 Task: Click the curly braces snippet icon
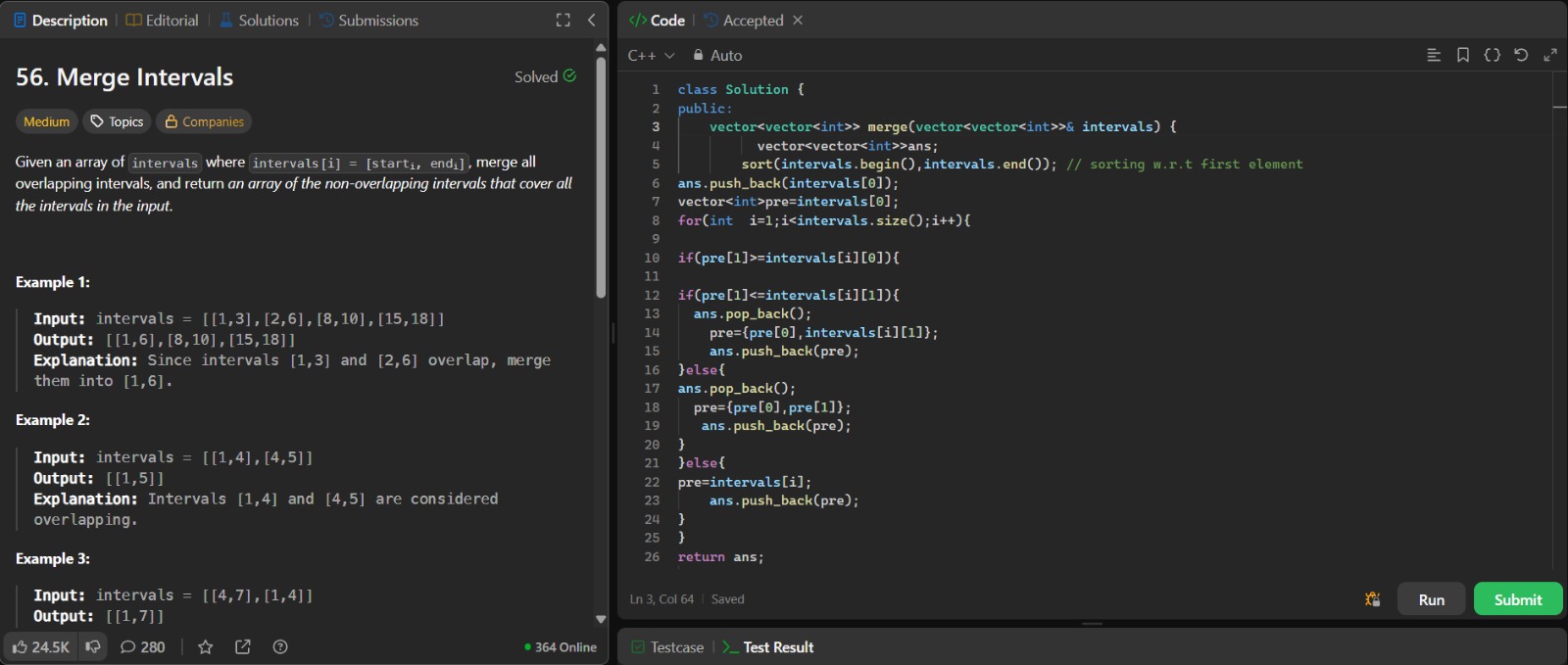(1492, 55)
